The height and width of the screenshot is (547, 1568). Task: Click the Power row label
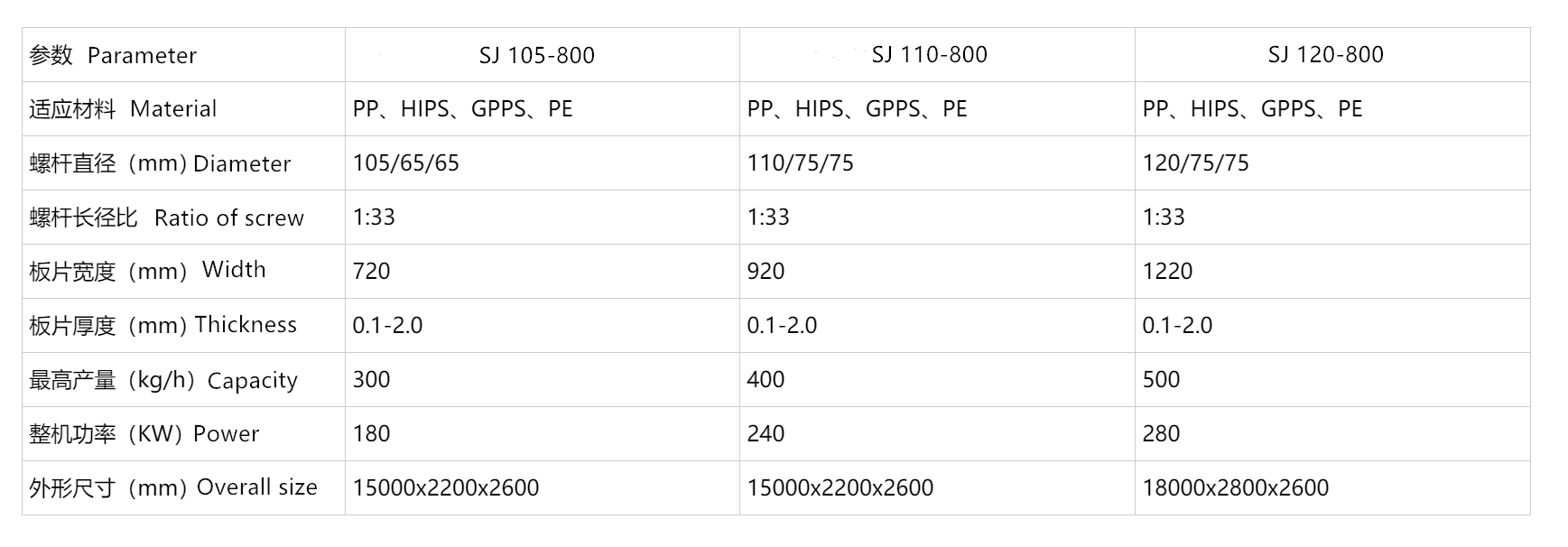[x=144, y=434]
